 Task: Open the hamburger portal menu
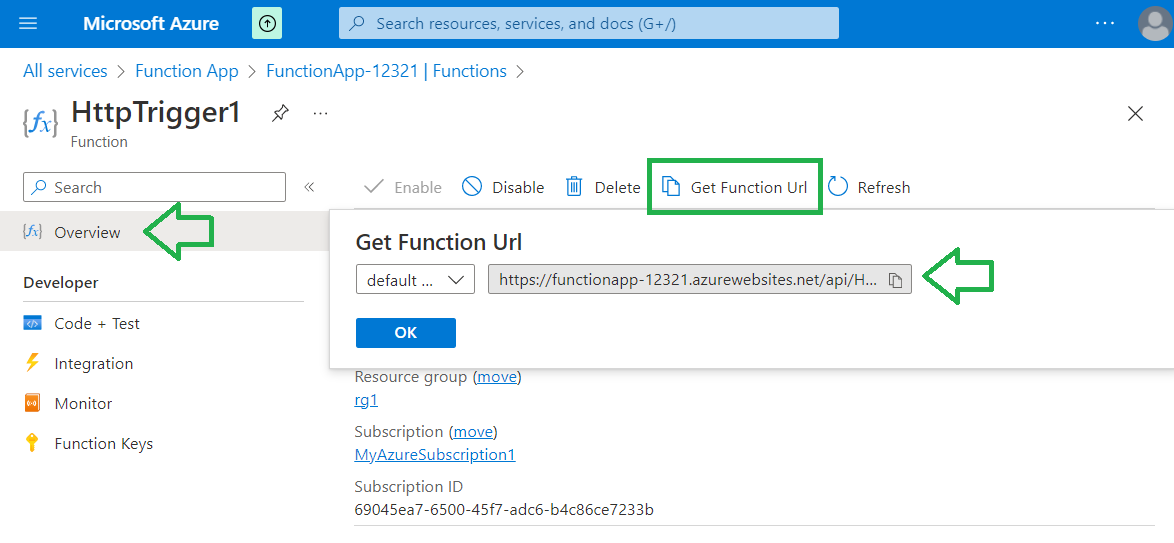point(28,23)
